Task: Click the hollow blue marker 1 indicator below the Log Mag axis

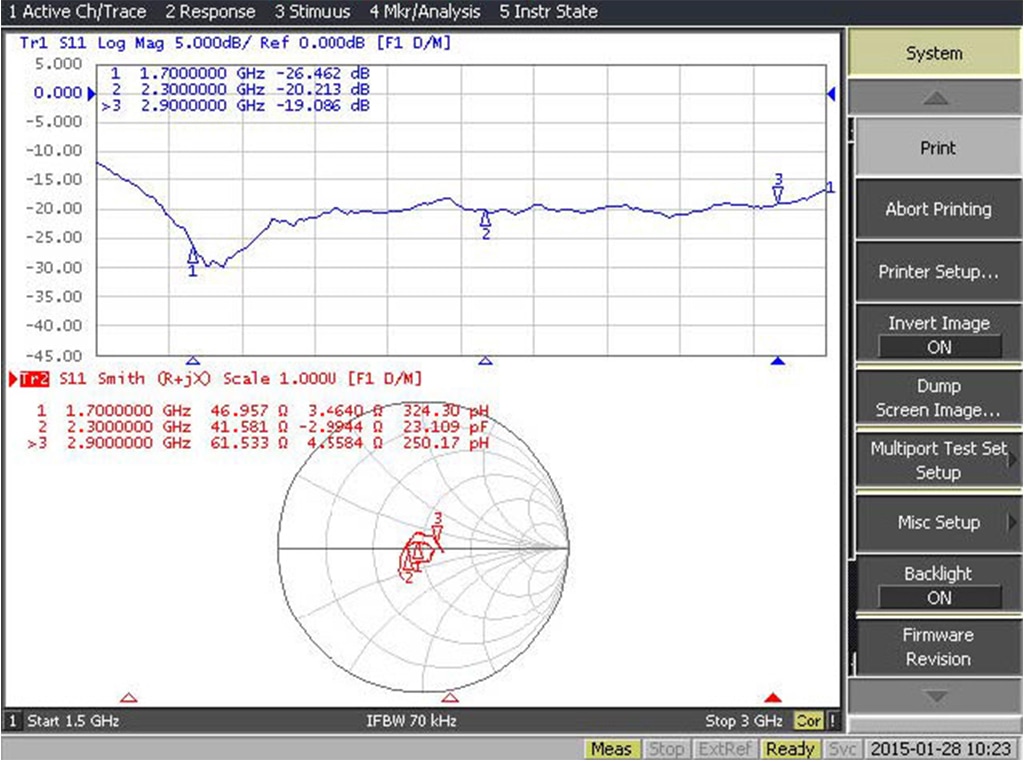Action: [x=193, y=360]
